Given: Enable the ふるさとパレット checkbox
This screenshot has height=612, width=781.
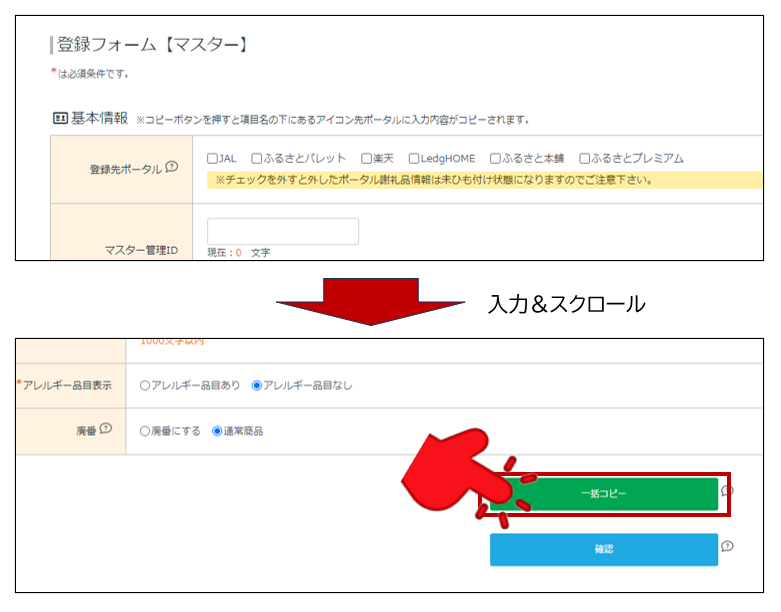Looking at the screenshot, I should [257, 158].
